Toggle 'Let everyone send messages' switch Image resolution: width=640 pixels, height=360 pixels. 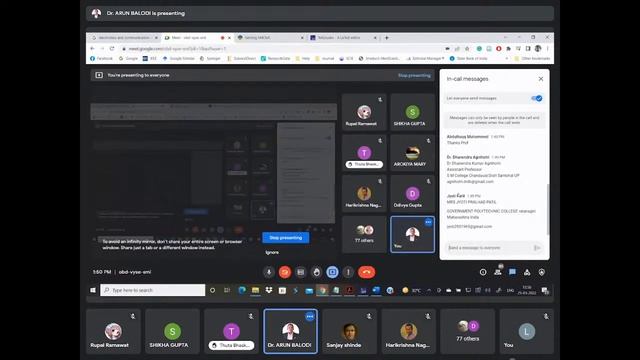coord(536,98)
